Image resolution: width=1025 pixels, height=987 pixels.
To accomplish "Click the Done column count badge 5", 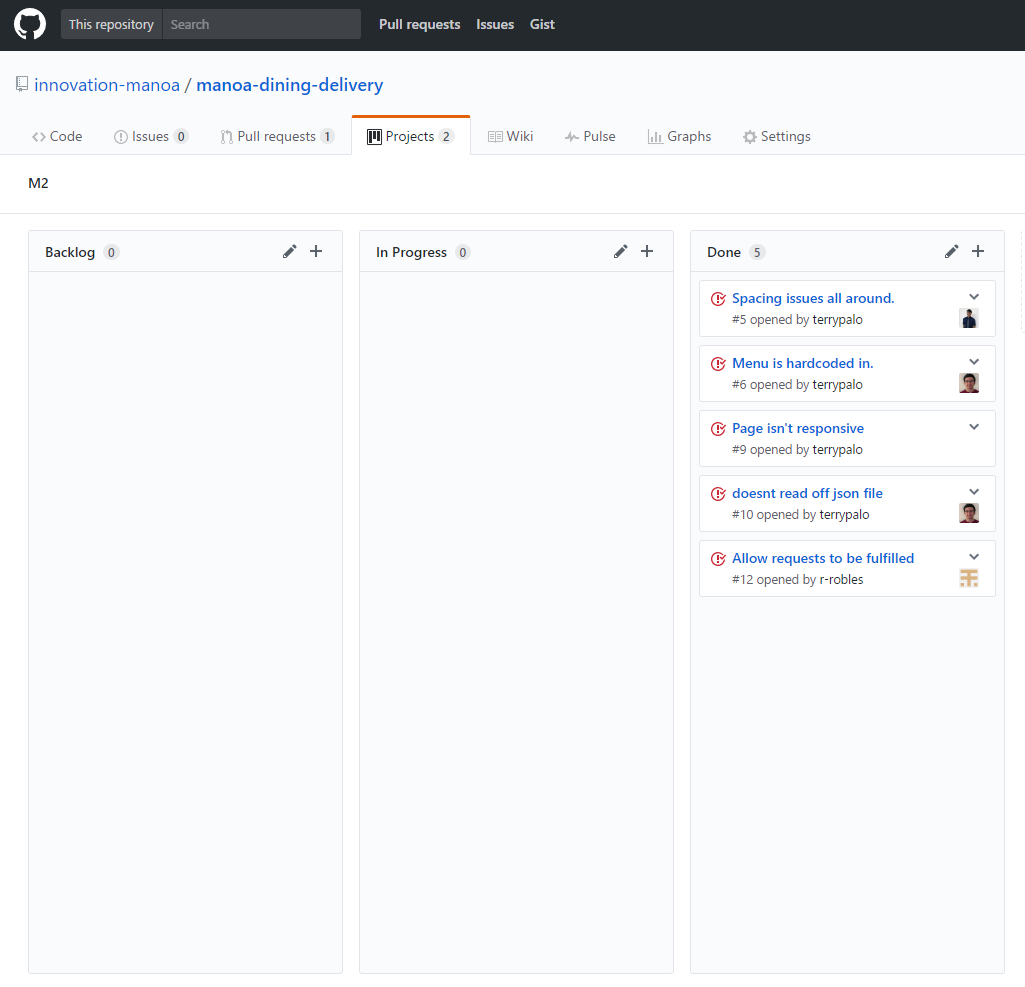I will coord(757,252).
